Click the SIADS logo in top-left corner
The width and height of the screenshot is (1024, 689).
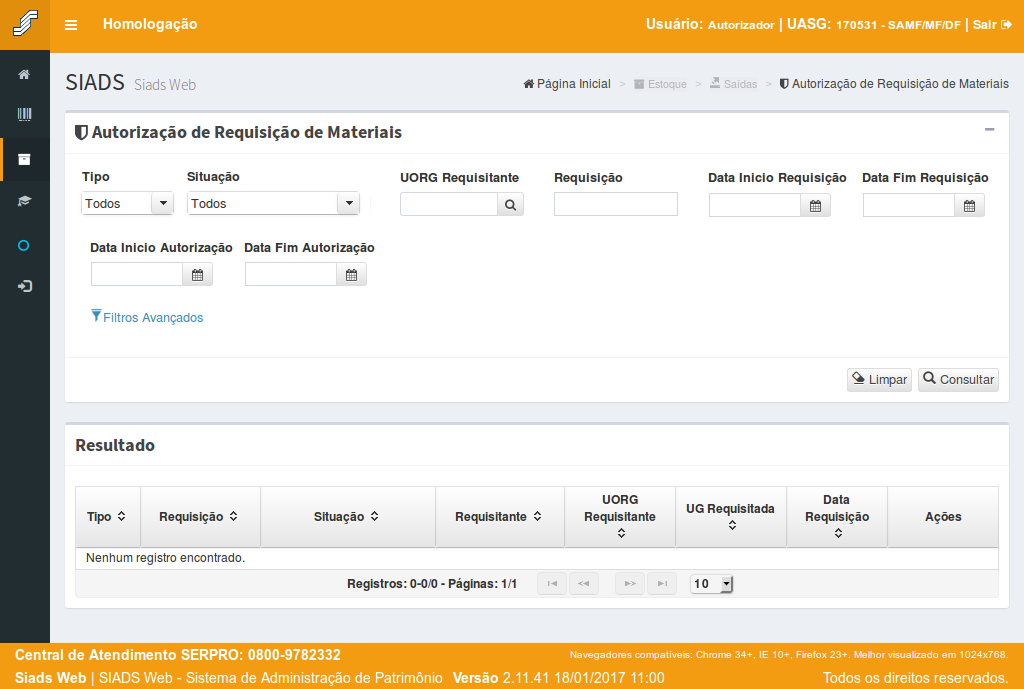pos(25,24)
